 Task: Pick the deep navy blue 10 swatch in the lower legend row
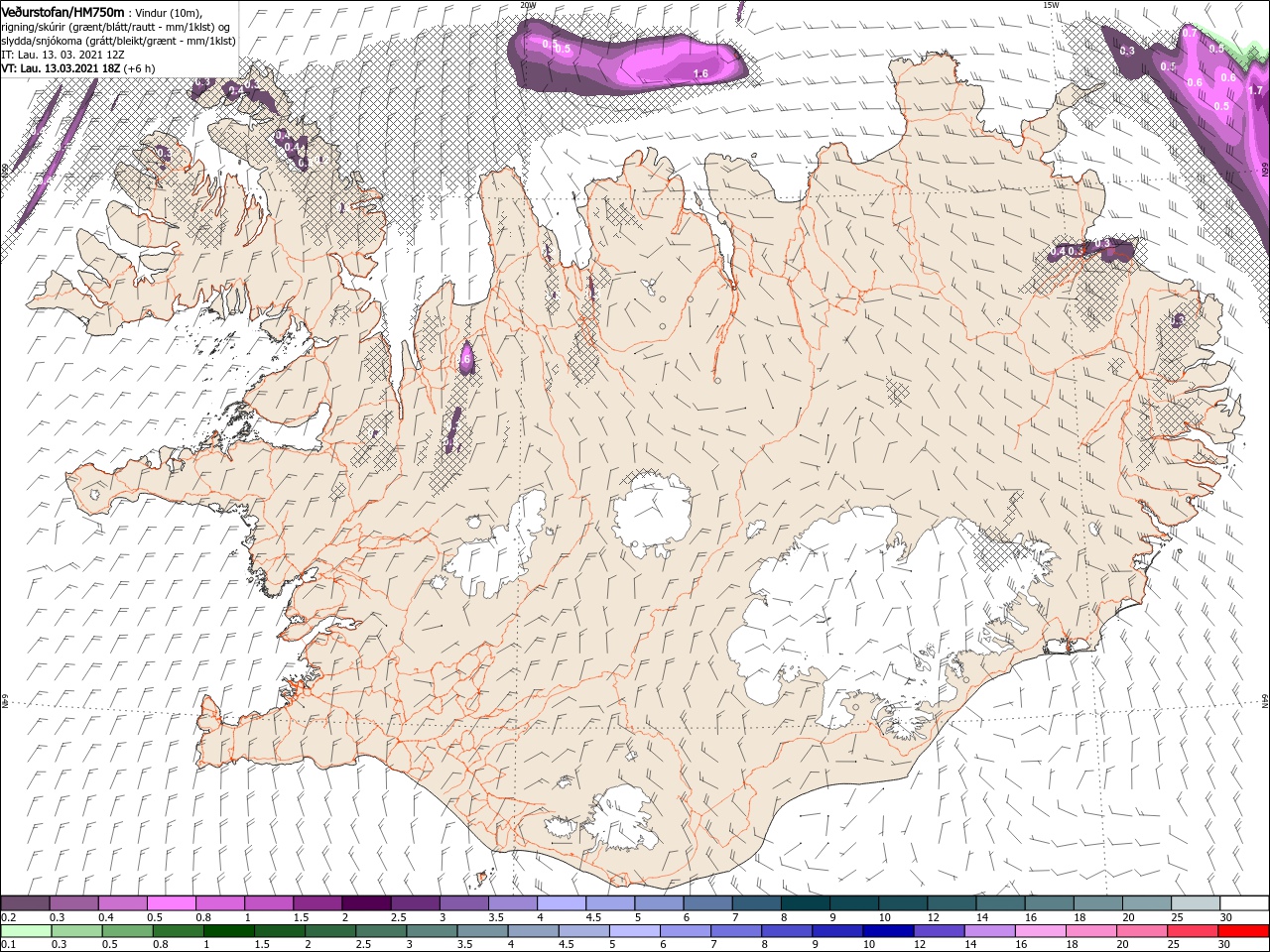coord(888,931)
